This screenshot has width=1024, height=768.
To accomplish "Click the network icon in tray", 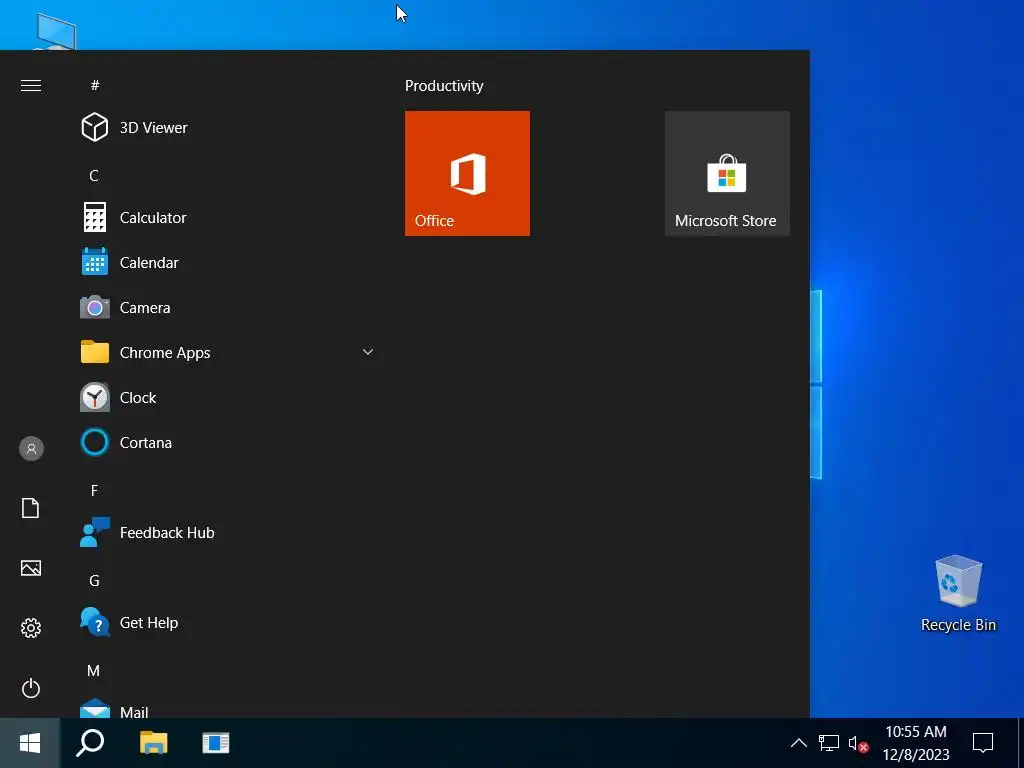I will (x=829, y=743).
